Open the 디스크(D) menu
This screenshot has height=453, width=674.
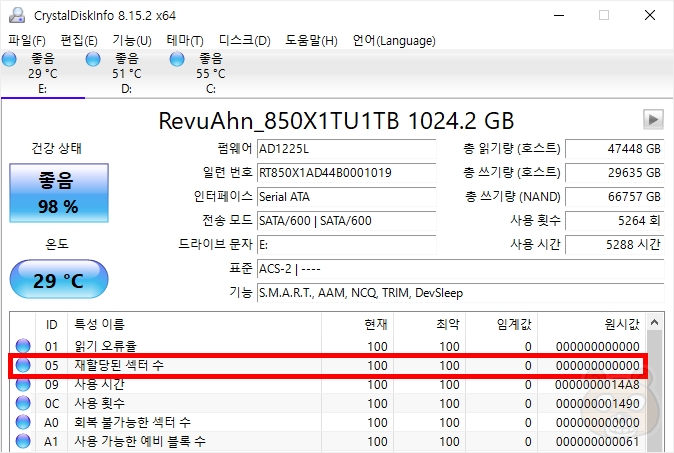pyautogui.click(x=245, y=40)
